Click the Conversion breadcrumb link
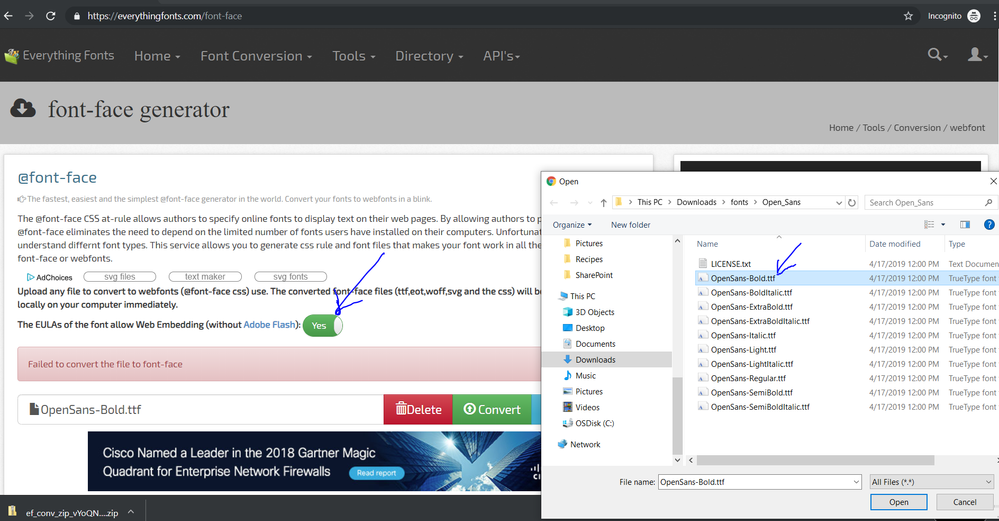This screenshot has width=999, height=521. pyautogui.click(x=917, y=127)
